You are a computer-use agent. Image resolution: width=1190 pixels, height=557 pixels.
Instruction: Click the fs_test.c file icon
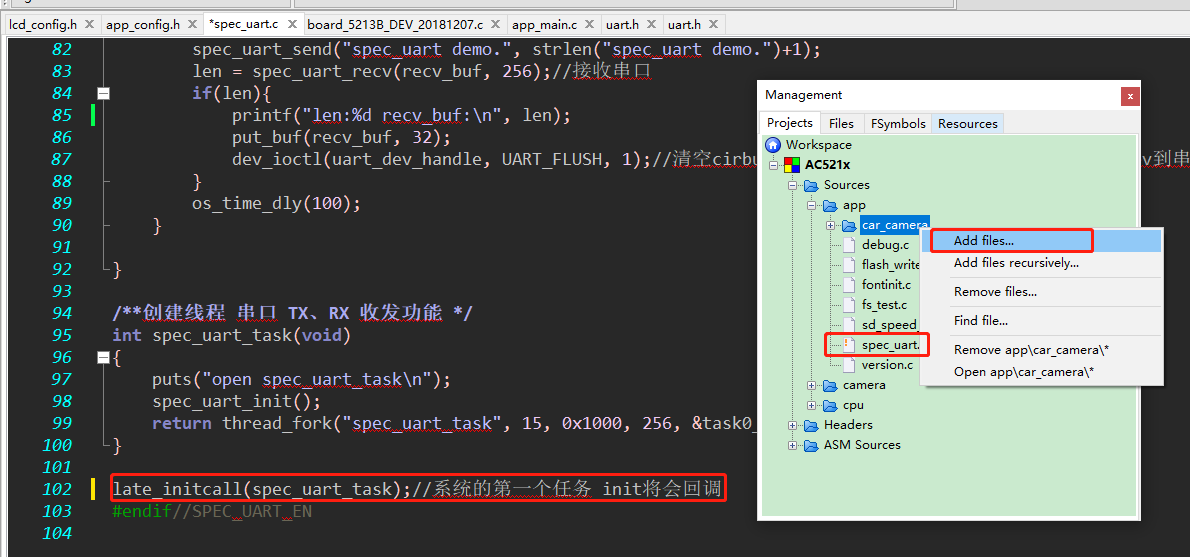pos(849,305)
